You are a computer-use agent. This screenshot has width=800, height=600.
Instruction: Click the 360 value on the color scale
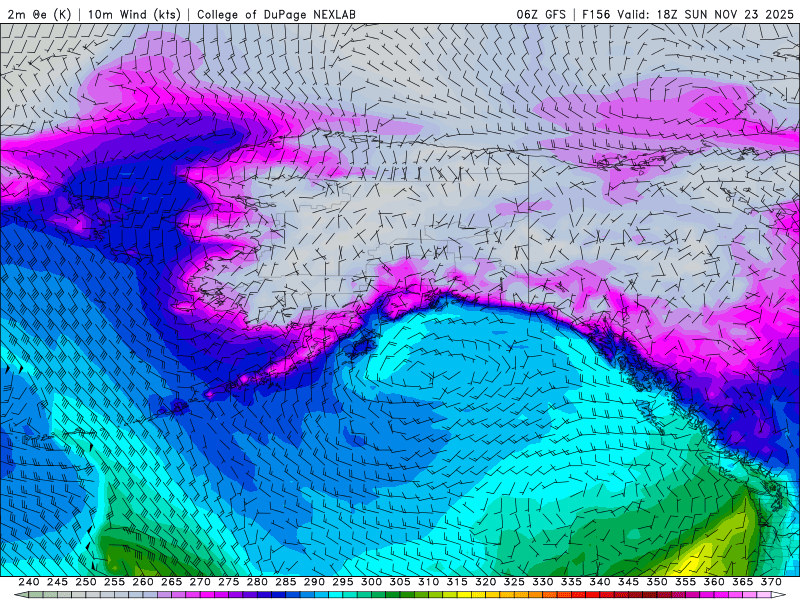coord(714,582)
